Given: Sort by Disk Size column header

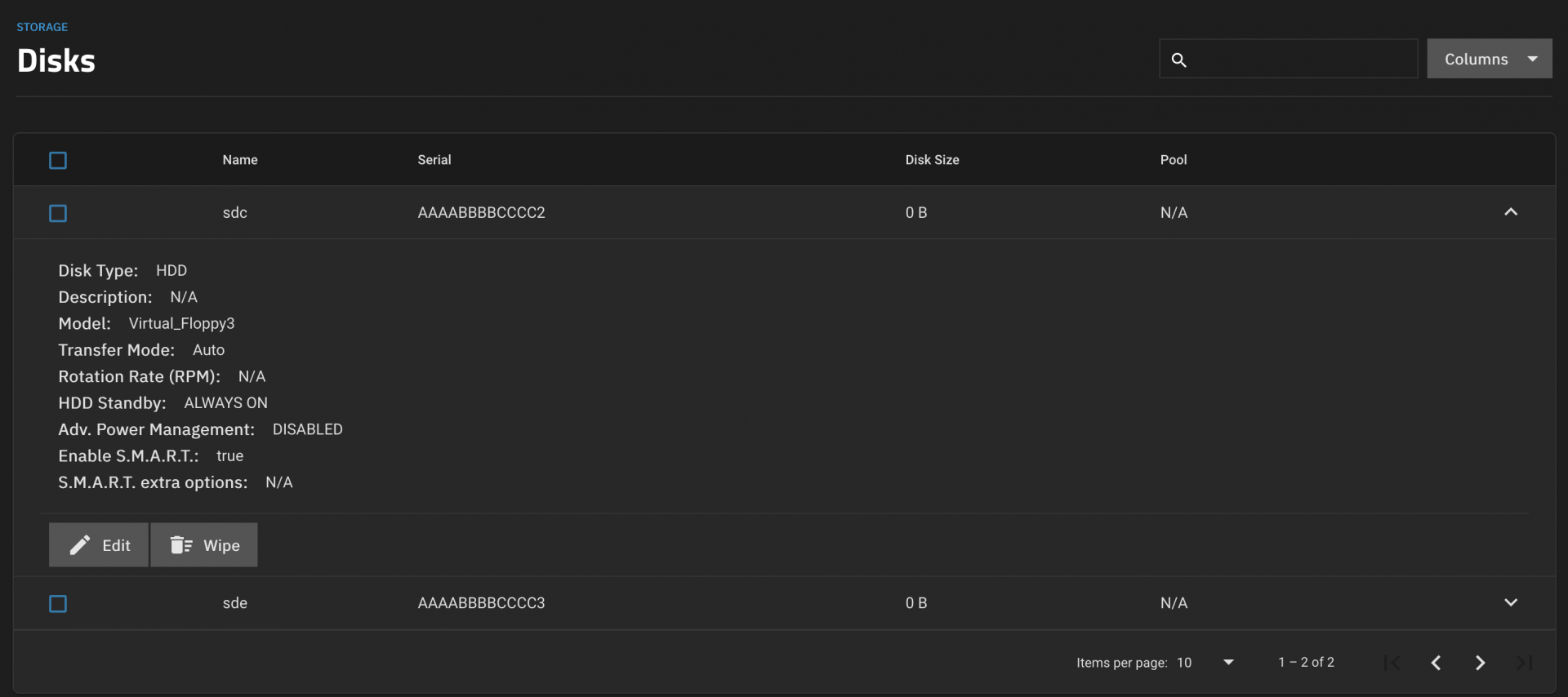Looking at the screenshot, I should [x=932, y=160].
